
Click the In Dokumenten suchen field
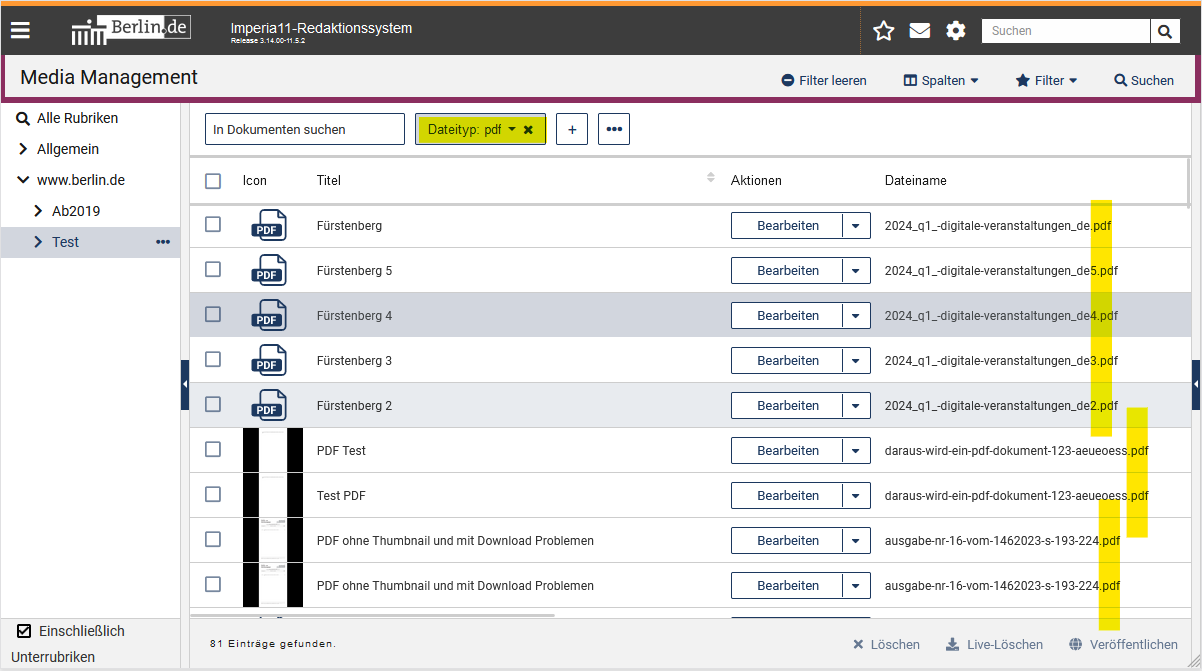(x=304, y=129)
